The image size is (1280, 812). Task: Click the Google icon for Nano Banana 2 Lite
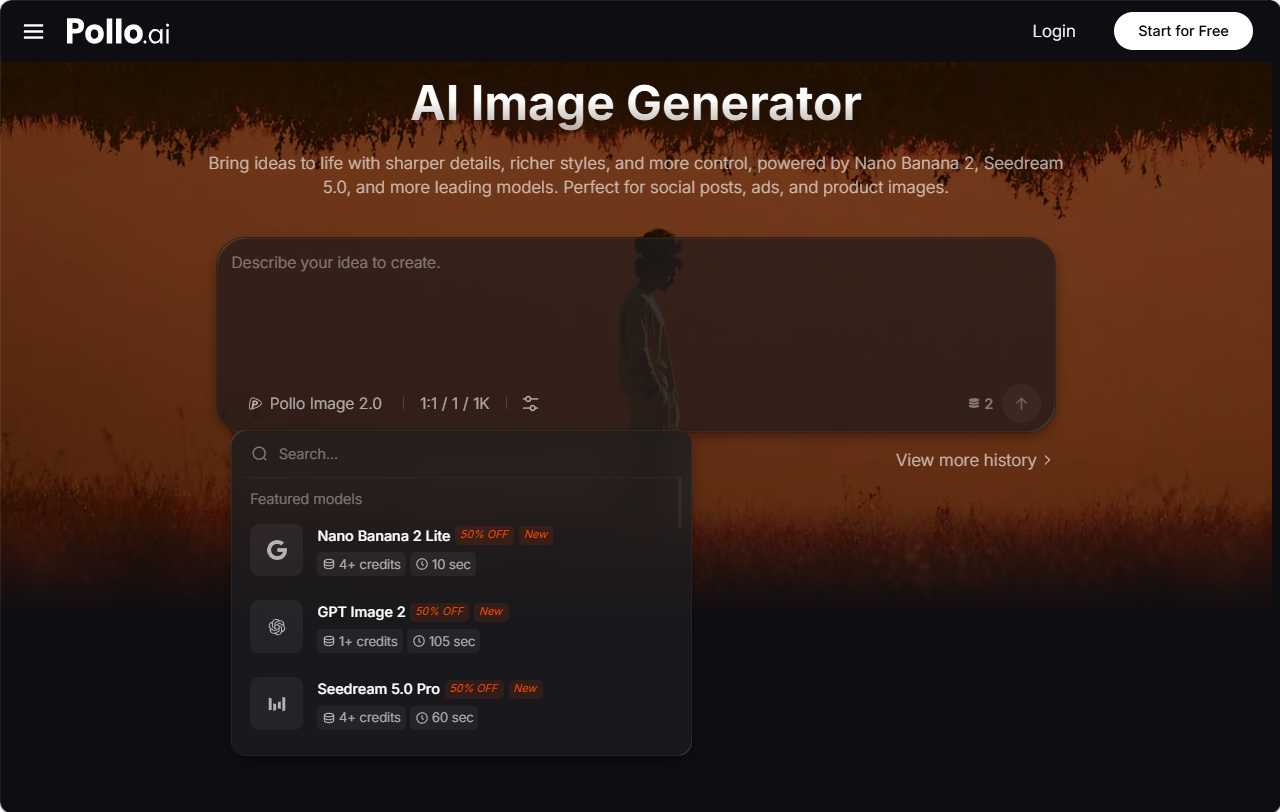pos(277,550)
